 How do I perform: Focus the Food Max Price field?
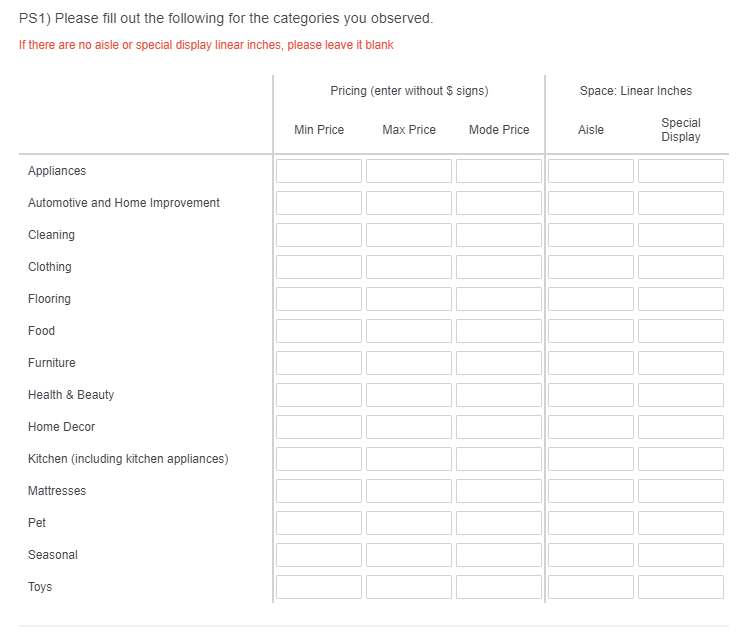click(408, 331)
